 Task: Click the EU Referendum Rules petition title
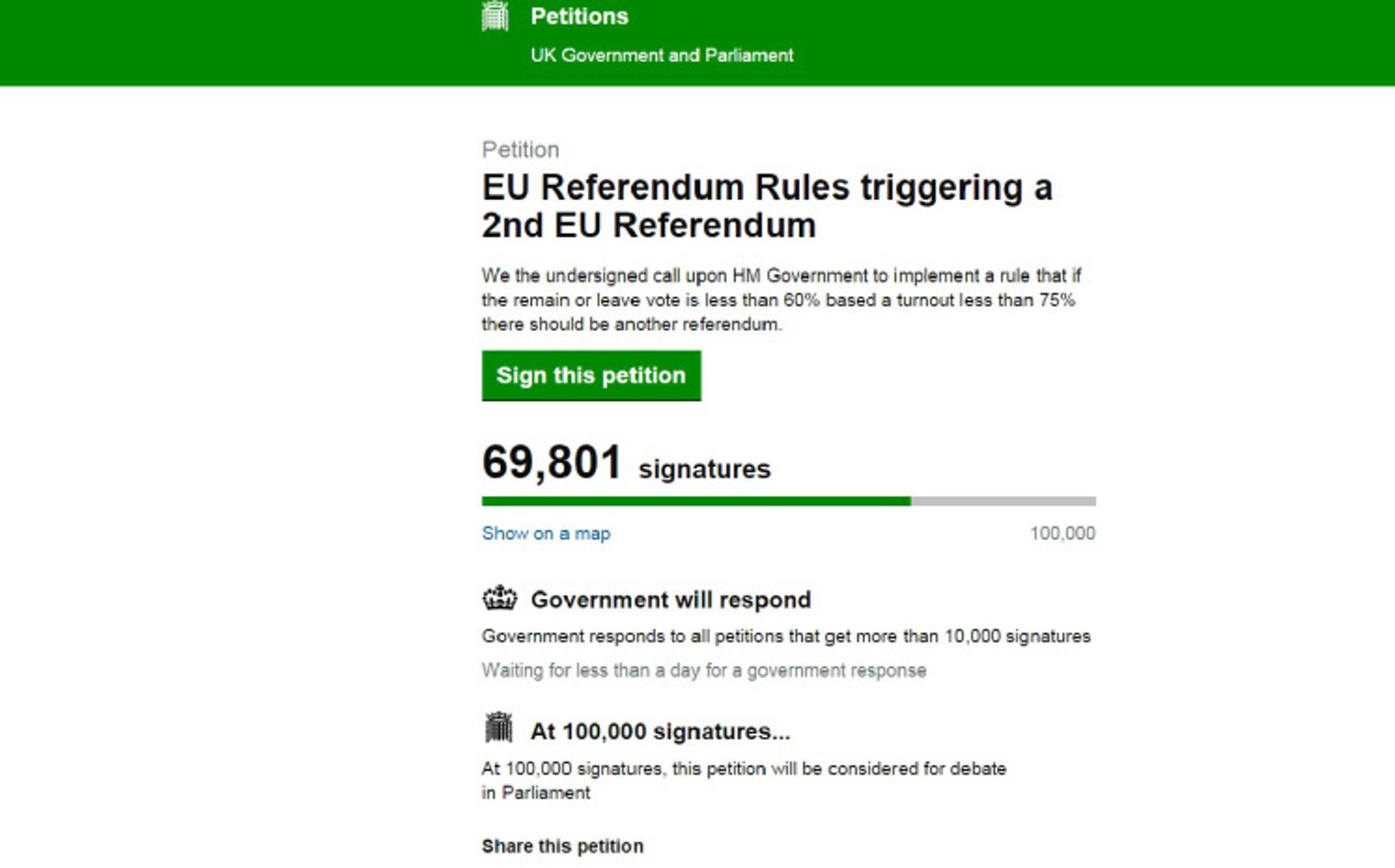pos(766,206)
